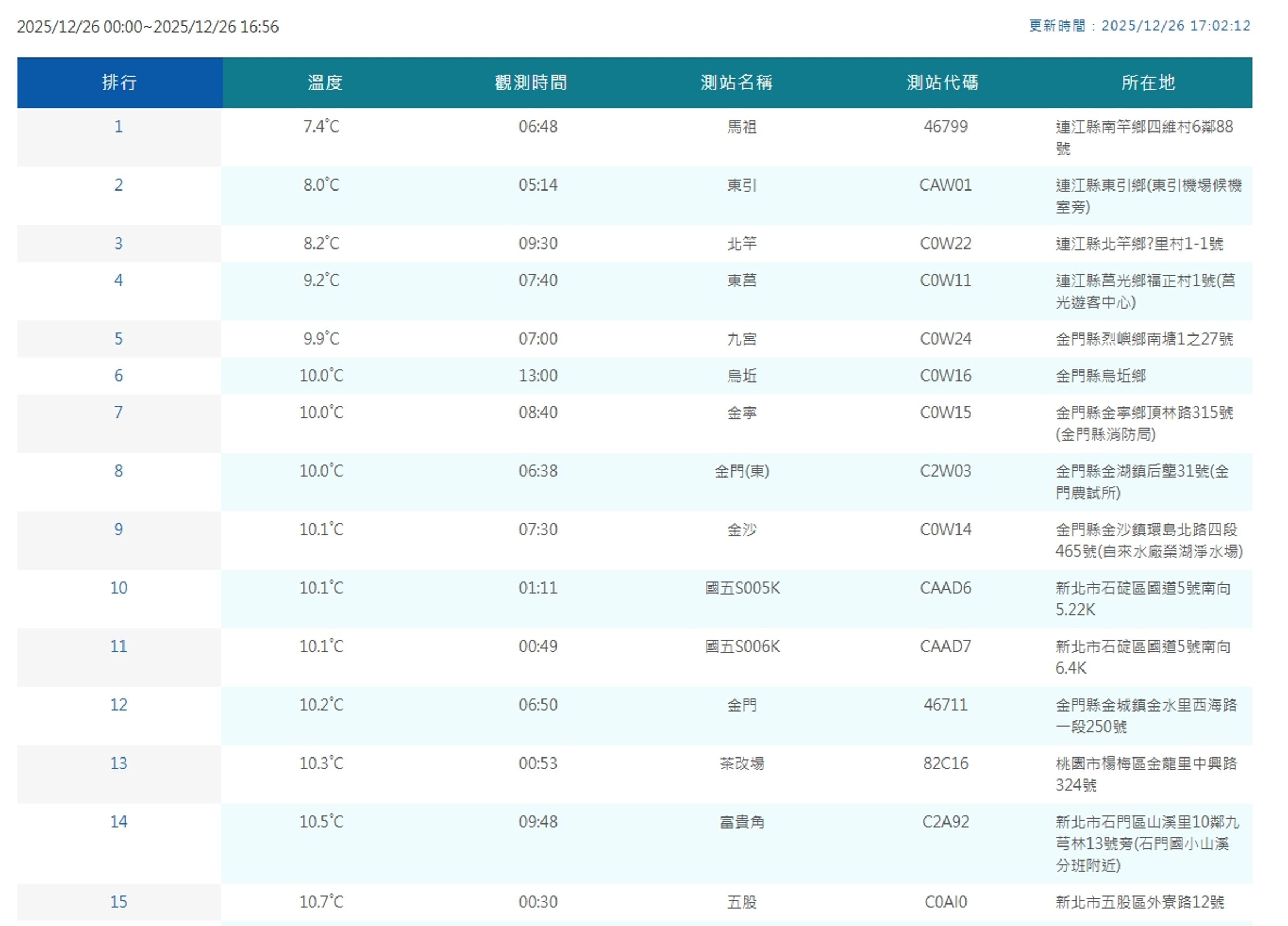The height and width of the screenshot is (926, 1288).
Task: Select station name 金沙
Action: [x=742, y=529]
